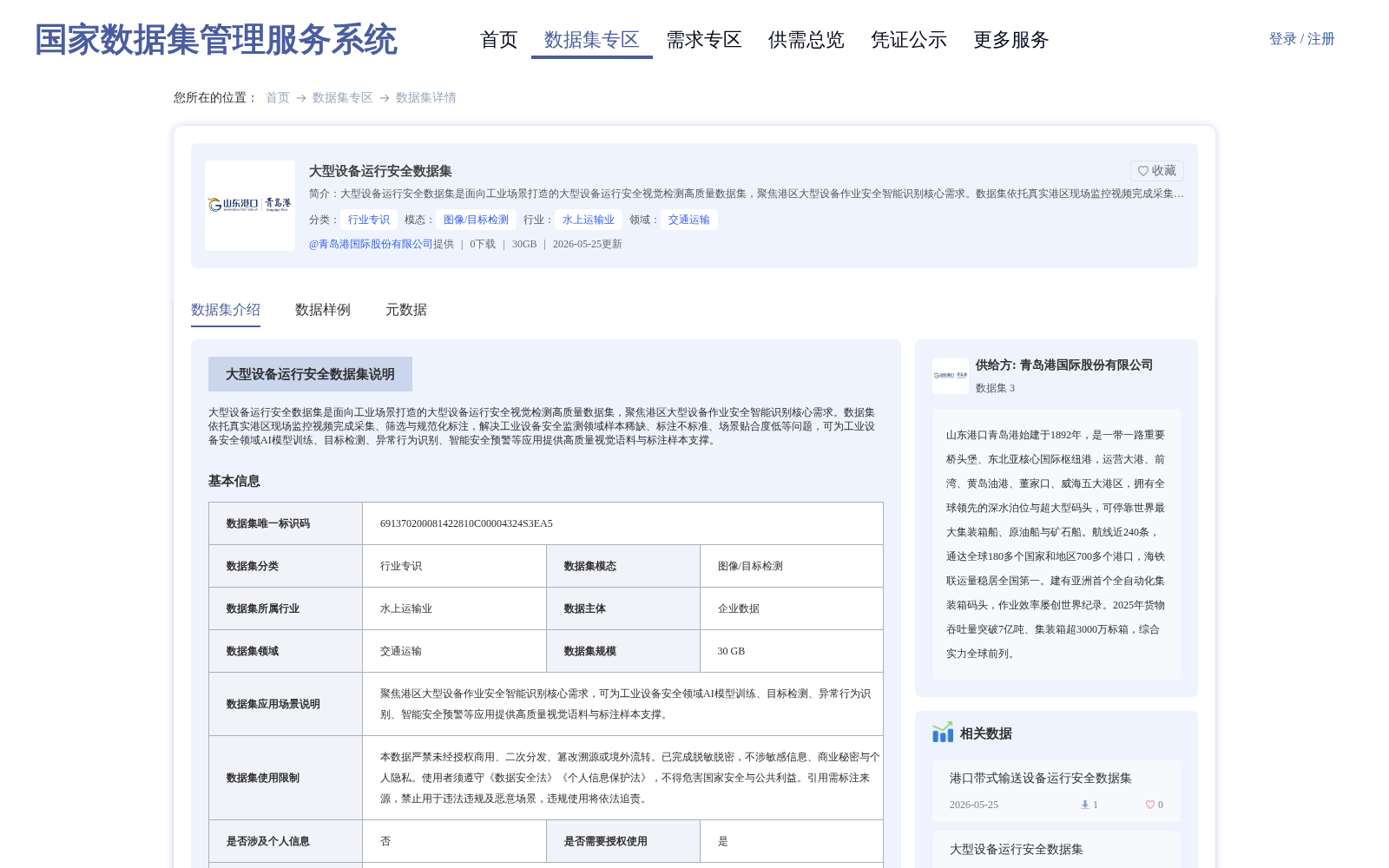This screenshot has height=868, width=1389.
Task: Click 数据集详情 in the breadcrumb
Action: [x=426, y=98]
